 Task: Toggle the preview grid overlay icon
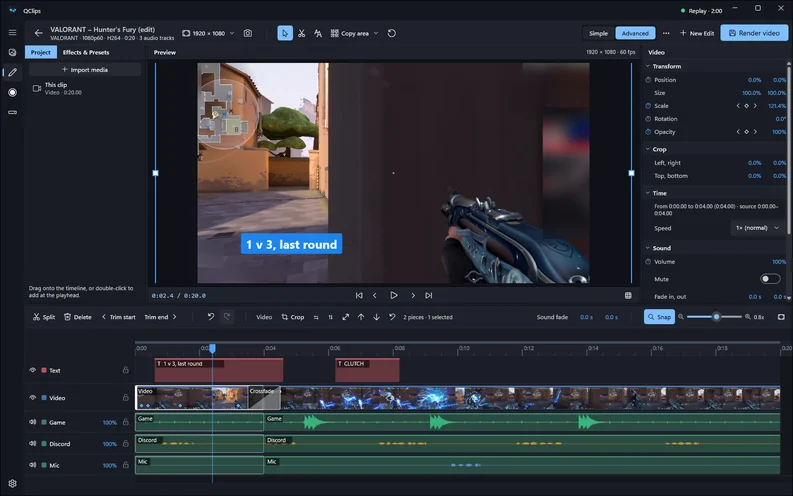pos(628,295)
